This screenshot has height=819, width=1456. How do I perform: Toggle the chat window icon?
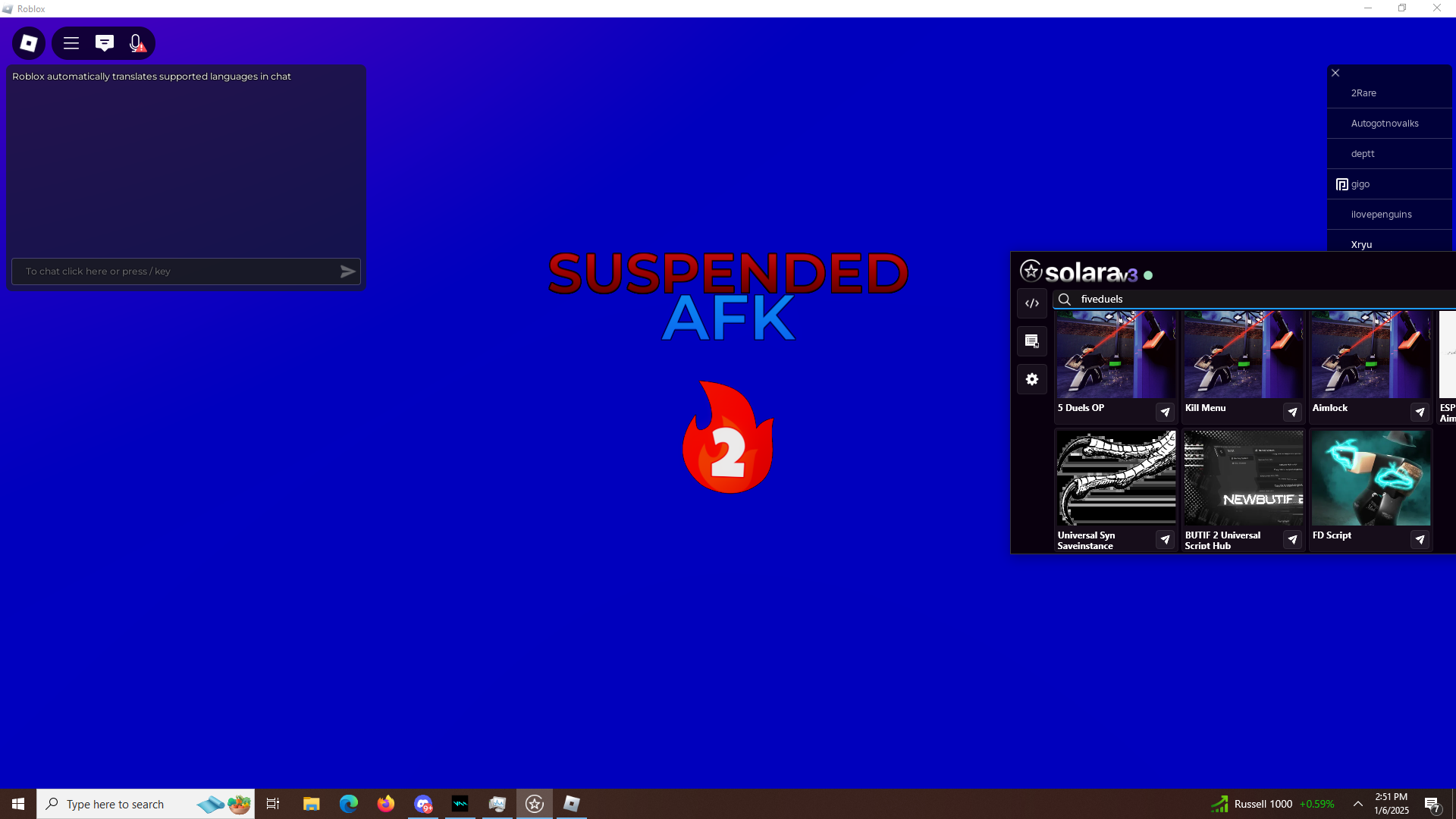pos(105,43)
